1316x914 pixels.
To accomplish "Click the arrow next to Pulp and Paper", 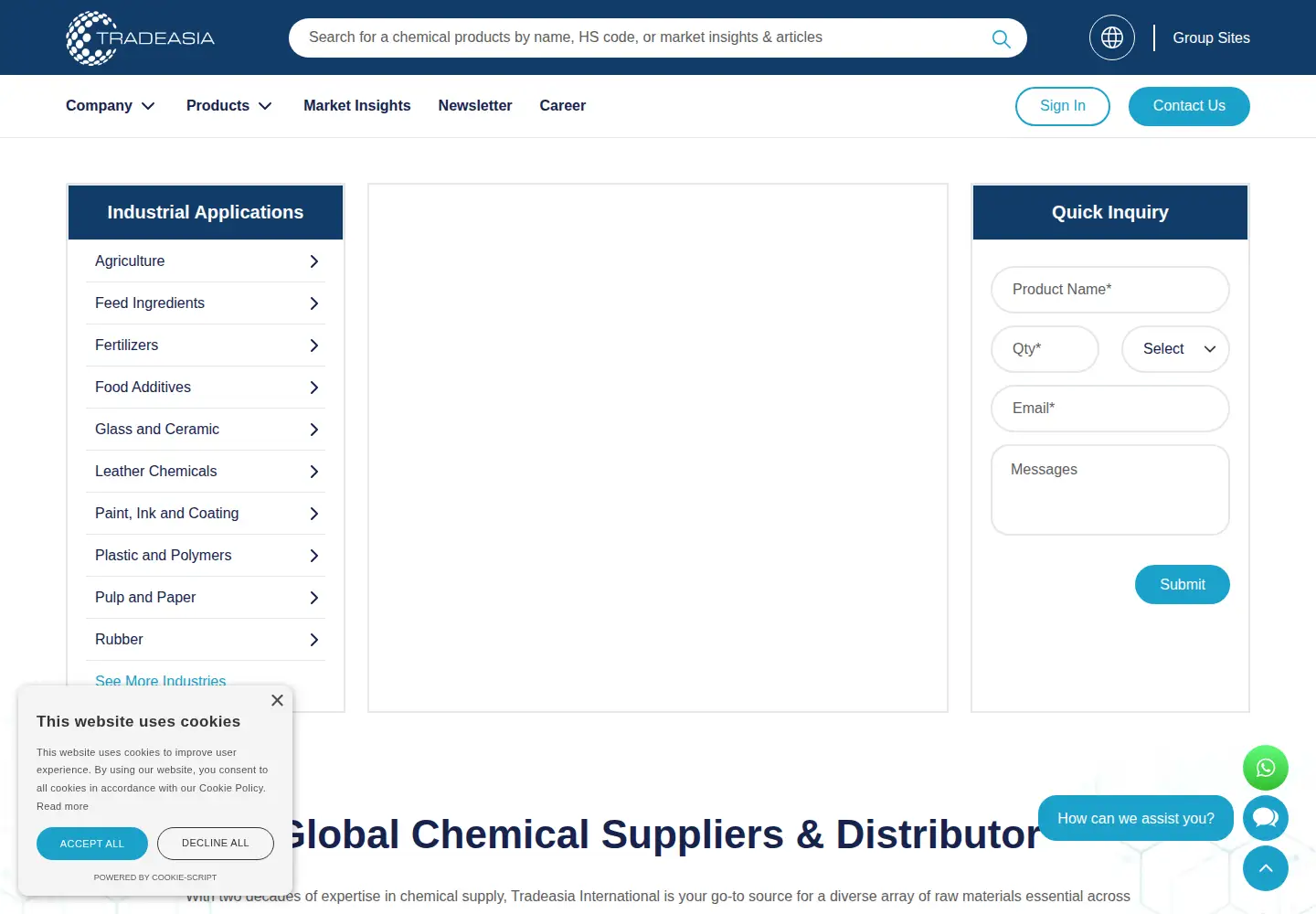I will 313,598.
